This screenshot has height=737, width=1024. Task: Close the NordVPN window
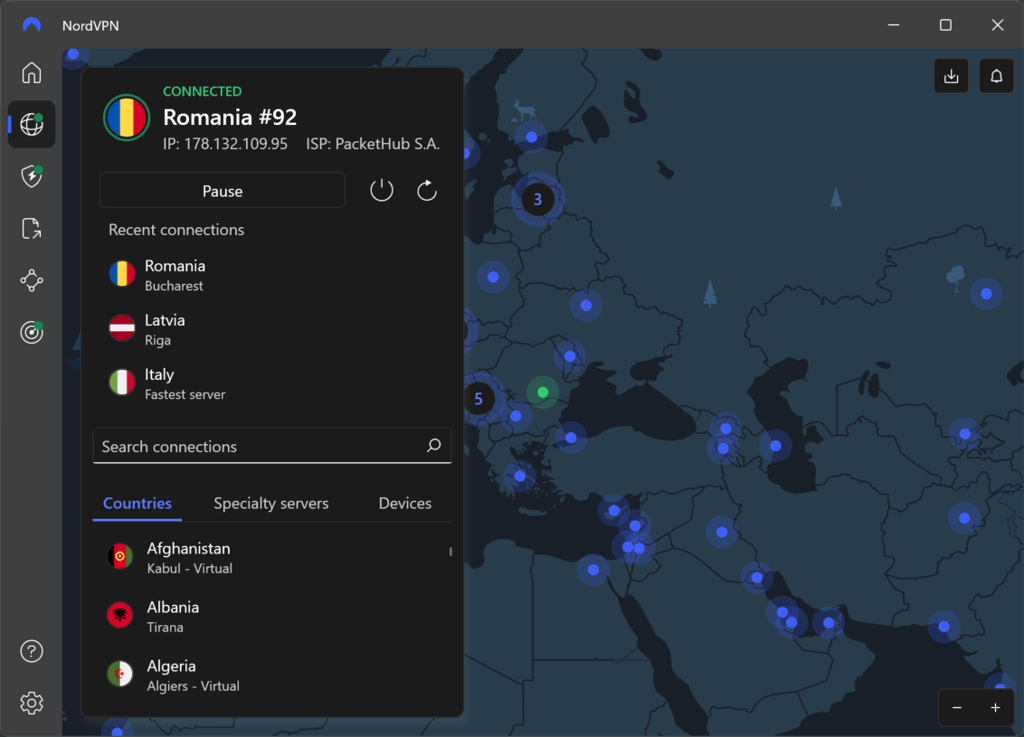coord(997,25)
